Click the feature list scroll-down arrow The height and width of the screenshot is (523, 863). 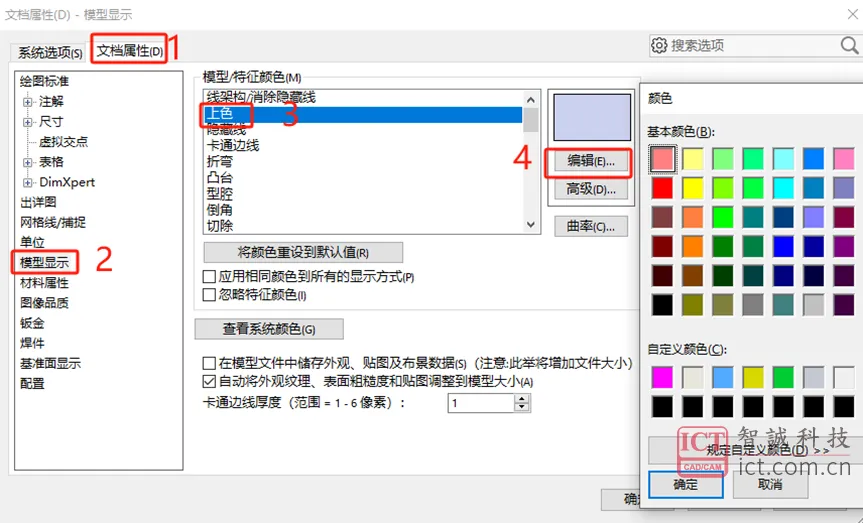click(x=531, y=225)
